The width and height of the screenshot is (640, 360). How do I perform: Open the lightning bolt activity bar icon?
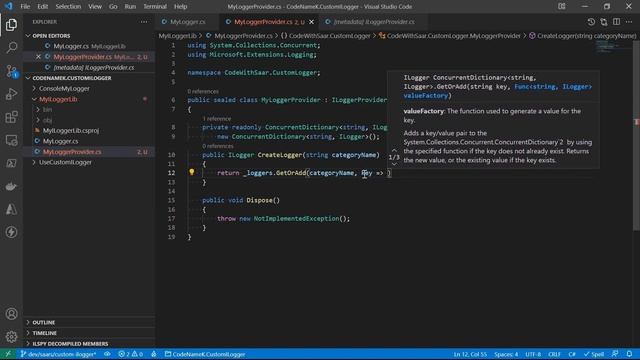11,232
